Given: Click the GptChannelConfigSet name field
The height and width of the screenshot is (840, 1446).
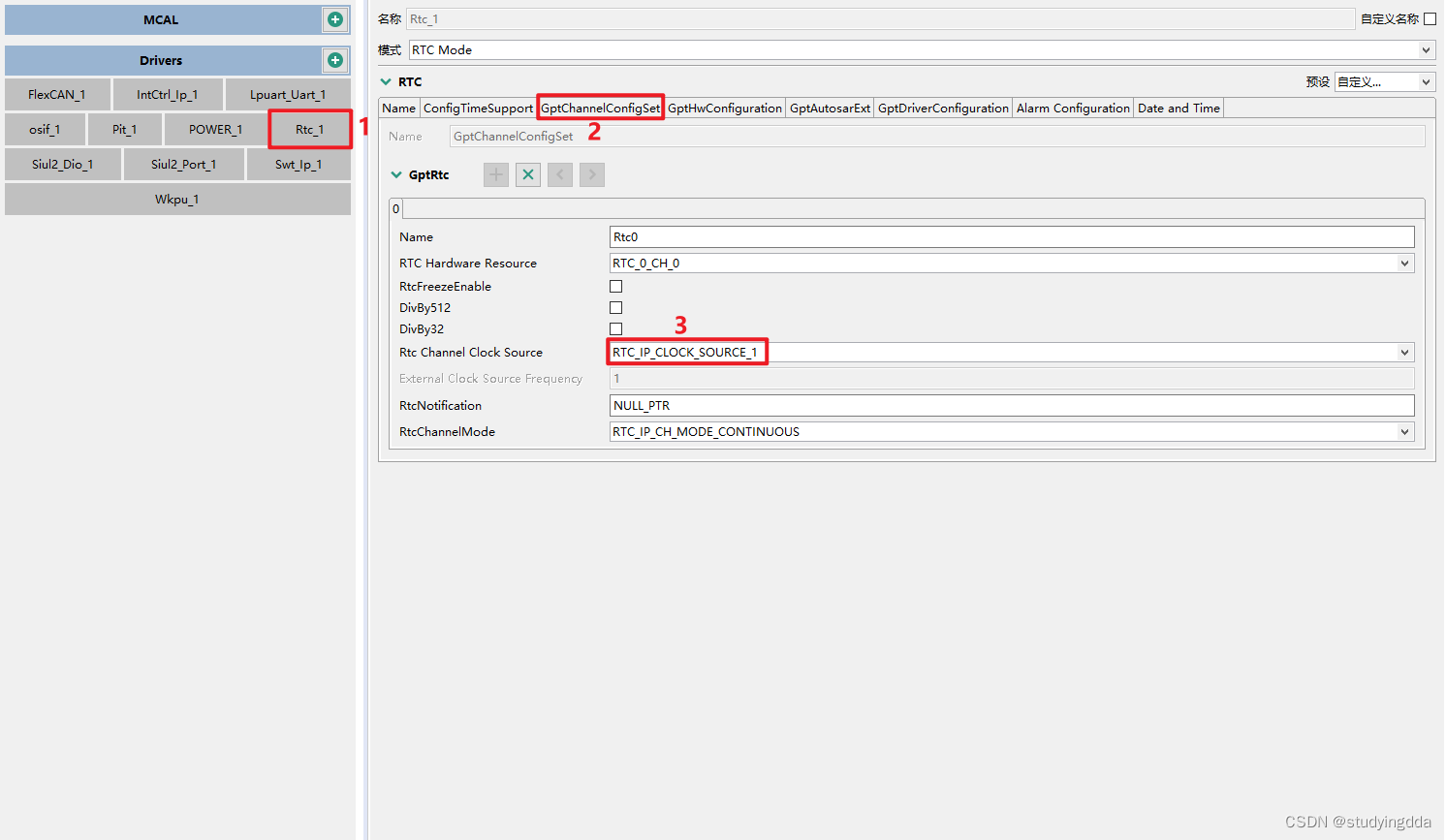Looking at the screenshot, I should point(937,137).
